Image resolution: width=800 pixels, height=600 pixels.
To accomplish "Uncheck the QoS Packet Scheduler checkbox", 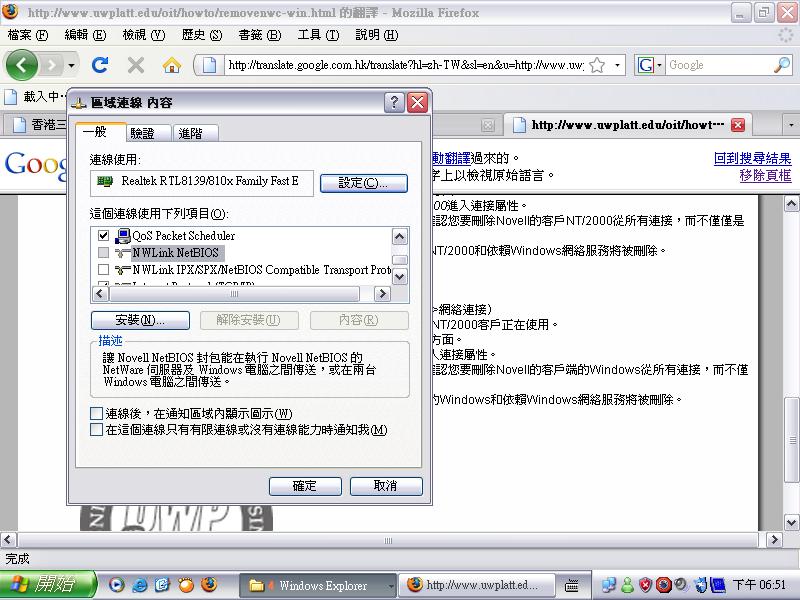I will 104,235.
